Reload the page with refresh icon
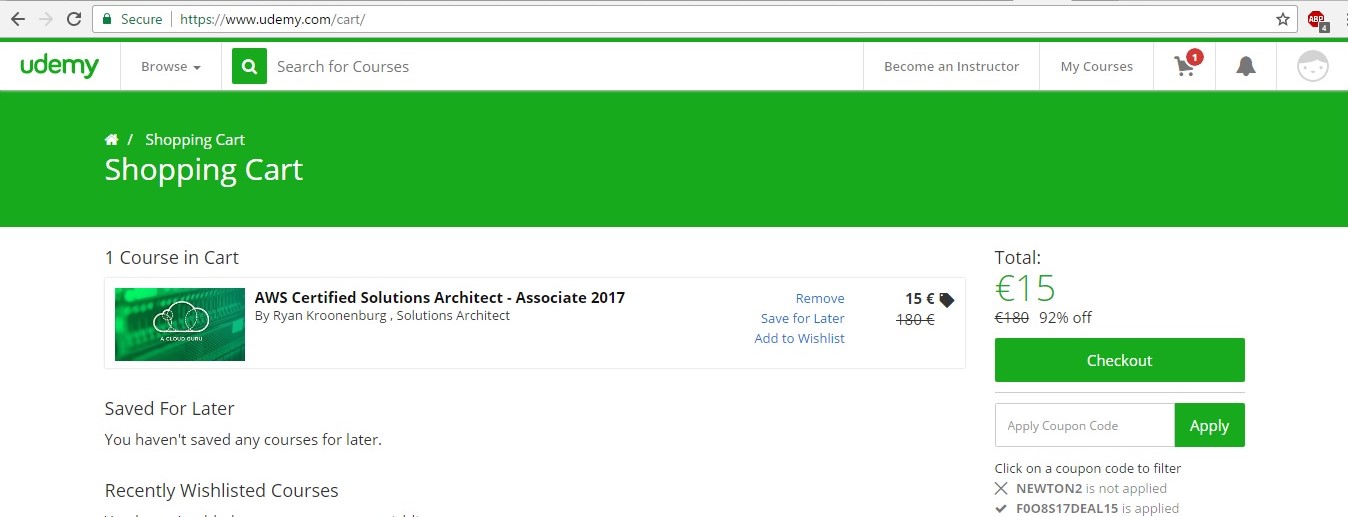The height and width of the screenshot is (517, 1348). (x=74, y=19)
